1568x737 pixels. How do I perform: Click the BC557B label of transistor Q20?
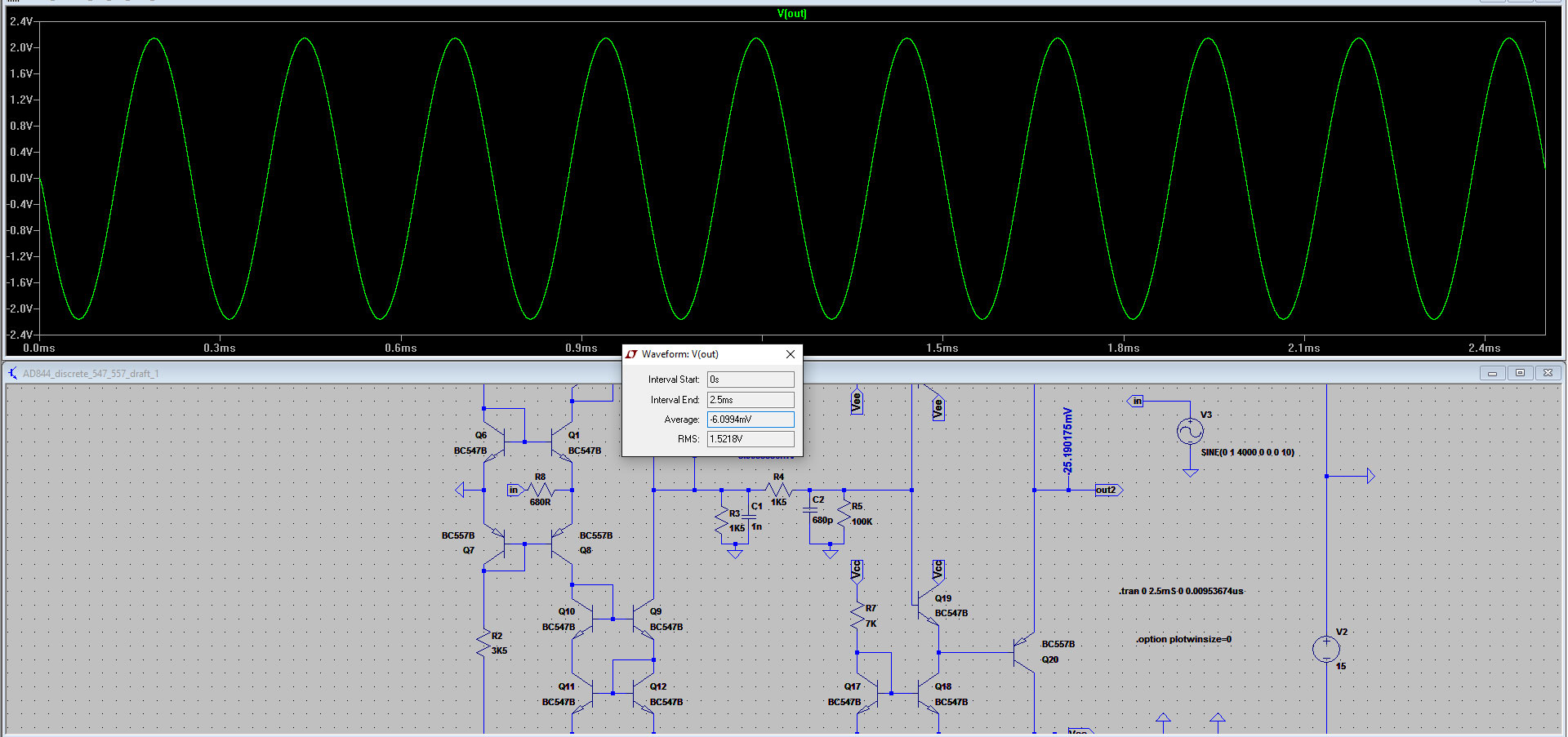click(x=1058, y=644)
